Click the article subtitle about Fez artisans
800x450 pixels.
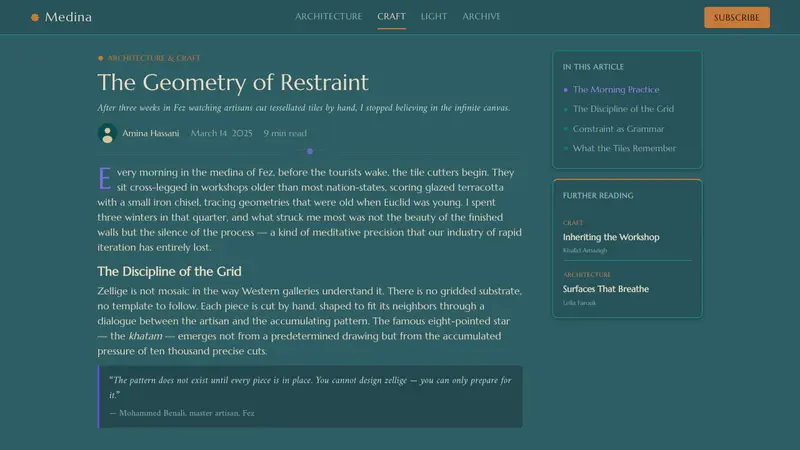(304, 108)
